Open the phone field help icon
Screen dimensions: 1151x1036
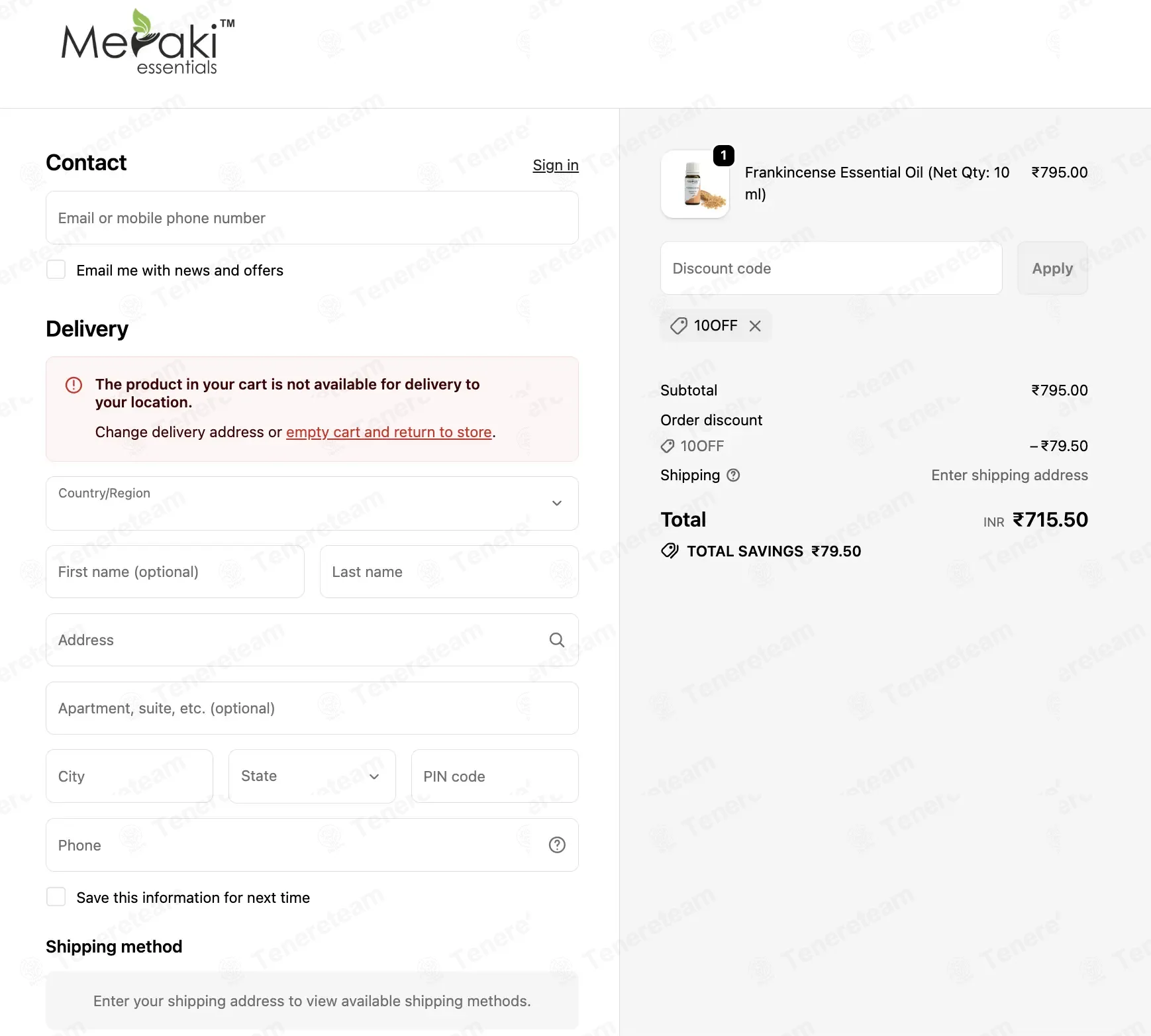[x=557, y=845]
